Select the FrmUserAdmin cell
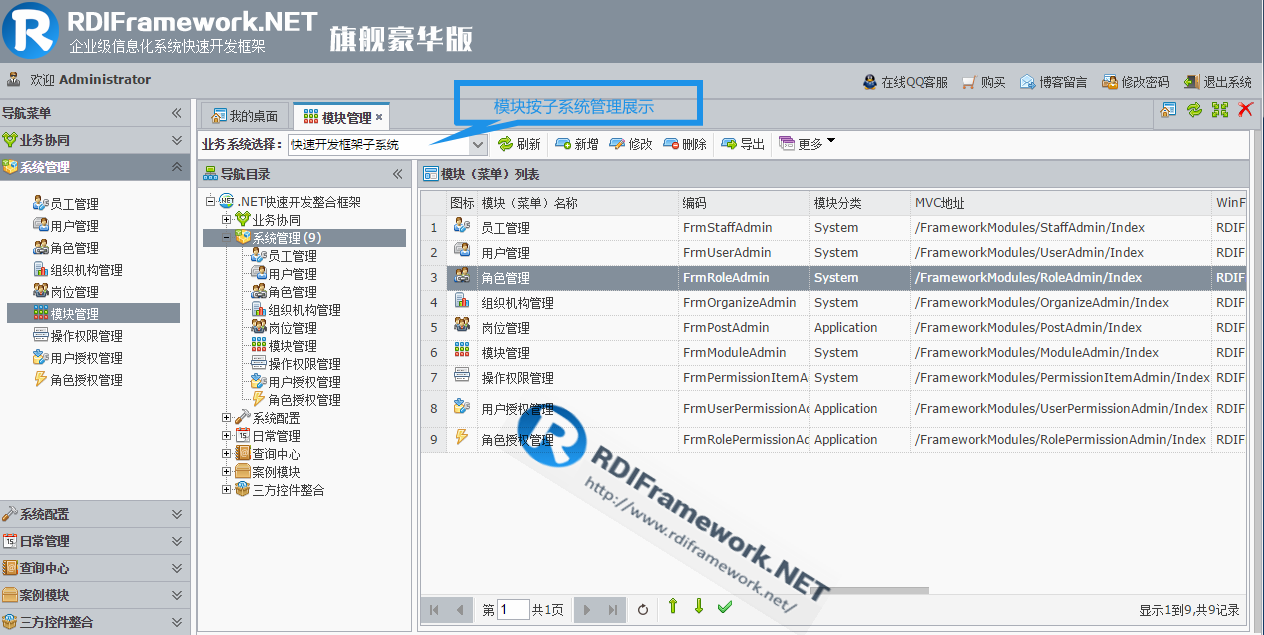 click(x=744, y=253)
